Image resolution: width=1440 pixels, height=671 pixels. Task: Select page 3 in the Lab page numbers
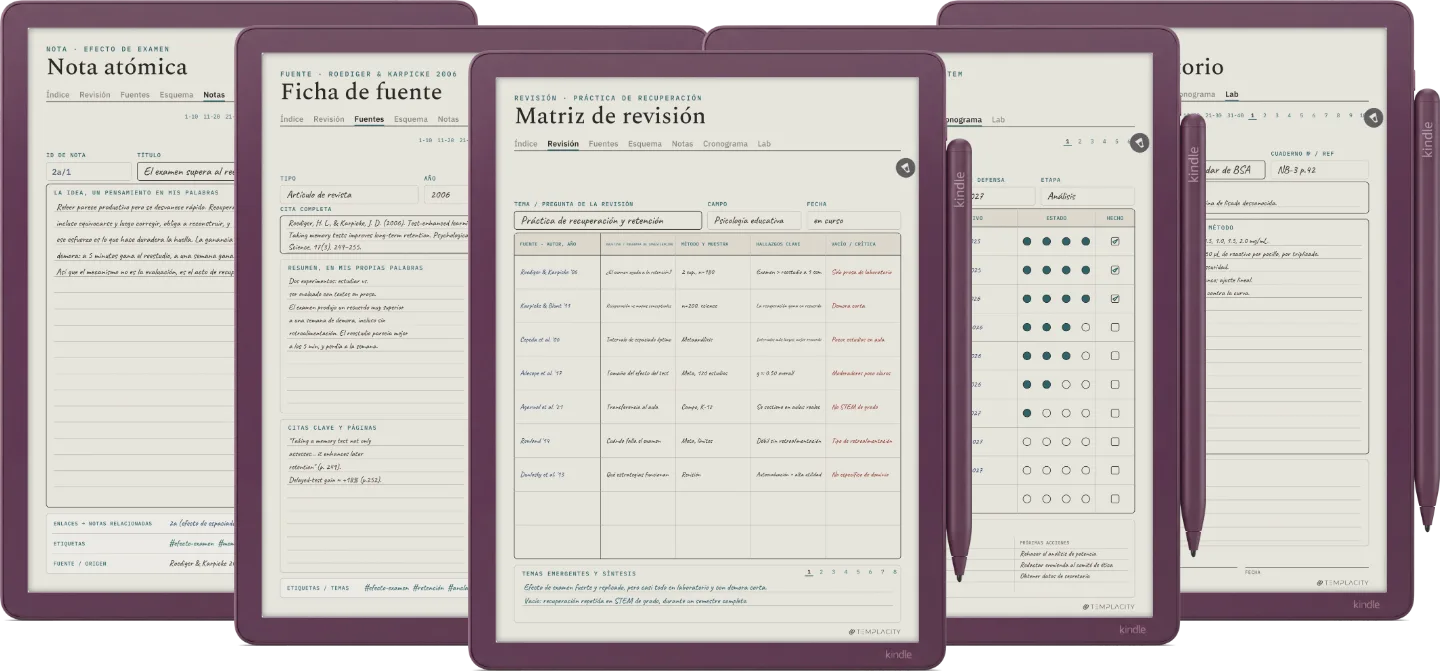[1276, 115]
